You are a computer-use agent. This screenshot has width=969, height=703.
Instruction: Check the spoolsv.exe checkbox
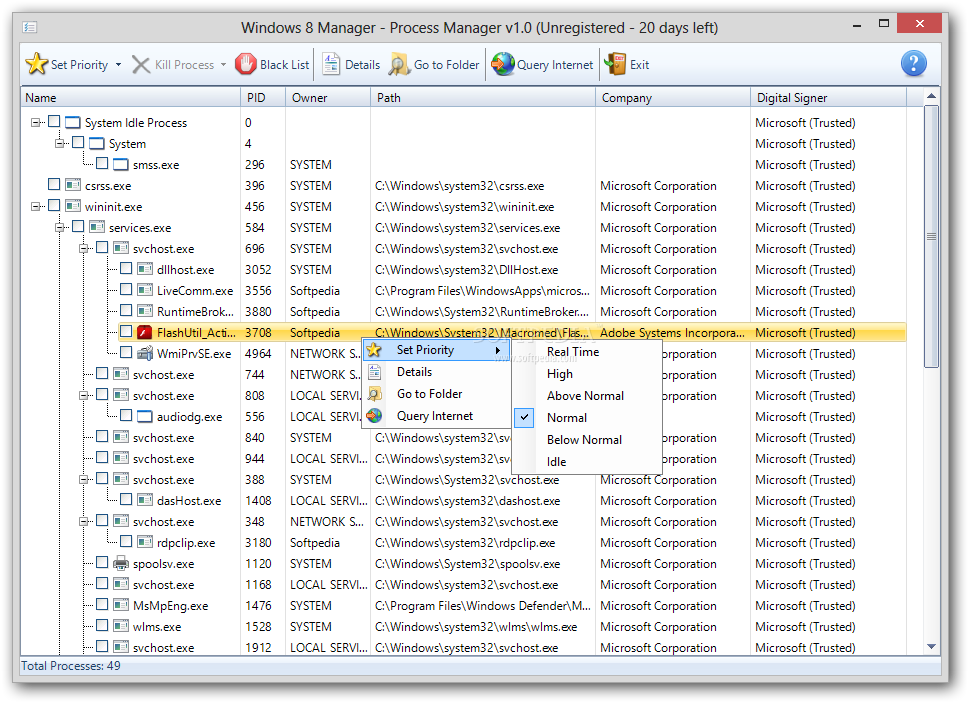click(x=102, y=563)
